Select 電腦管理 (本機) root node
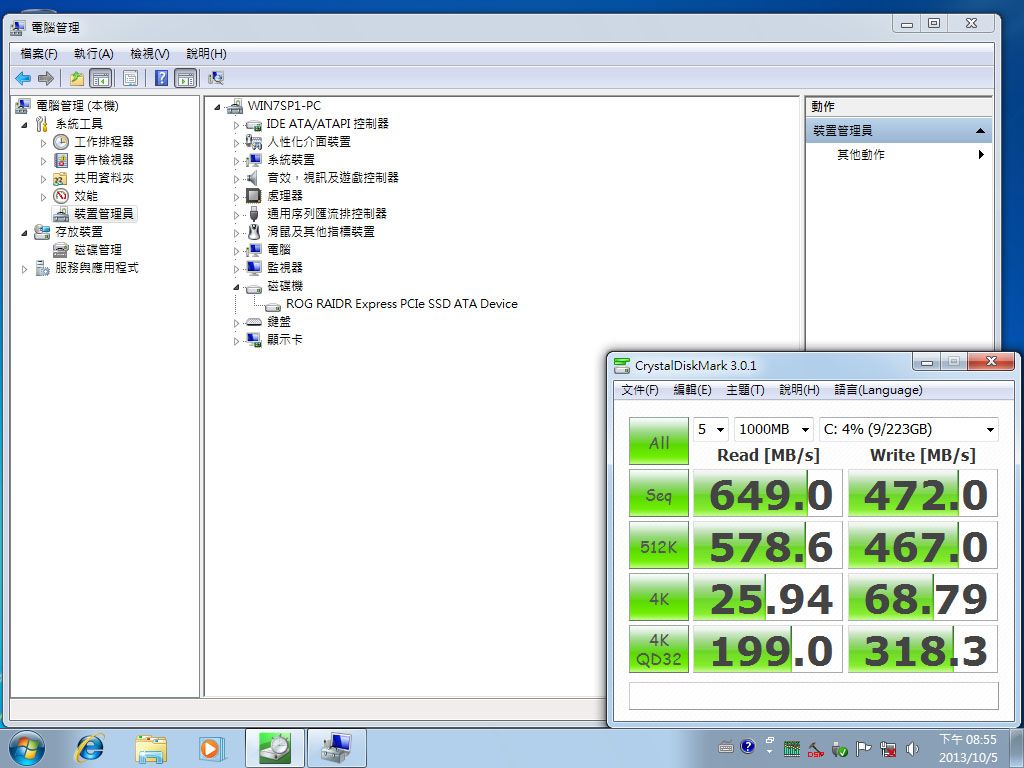 (77, 106)
